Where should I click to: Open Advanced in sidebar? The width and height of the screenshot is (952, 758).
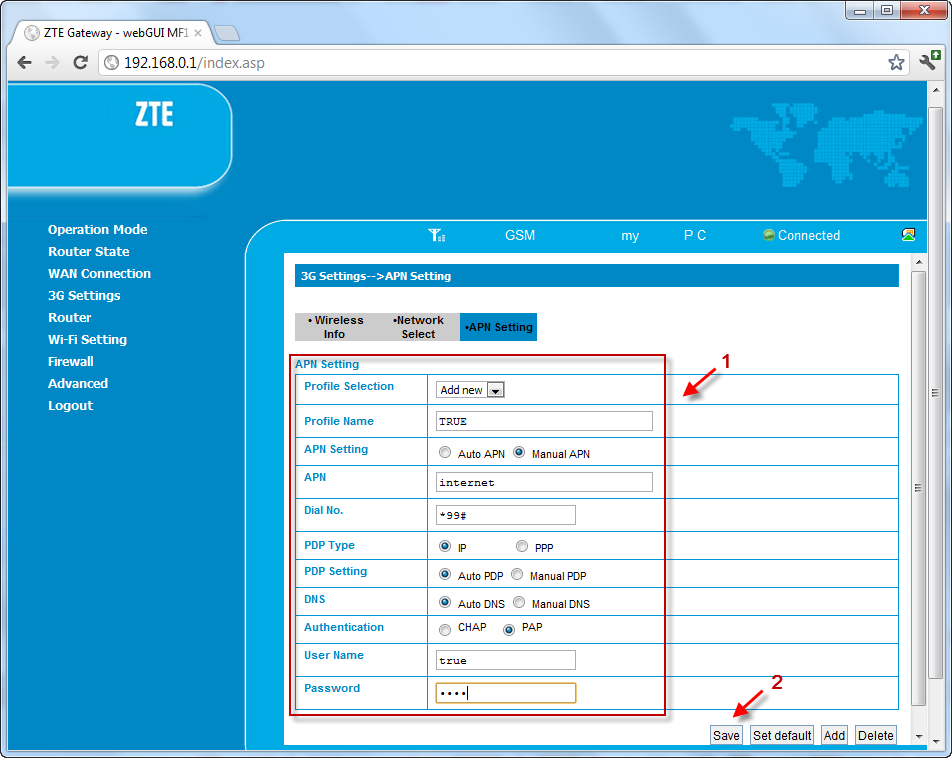click(x=78, y=383)
